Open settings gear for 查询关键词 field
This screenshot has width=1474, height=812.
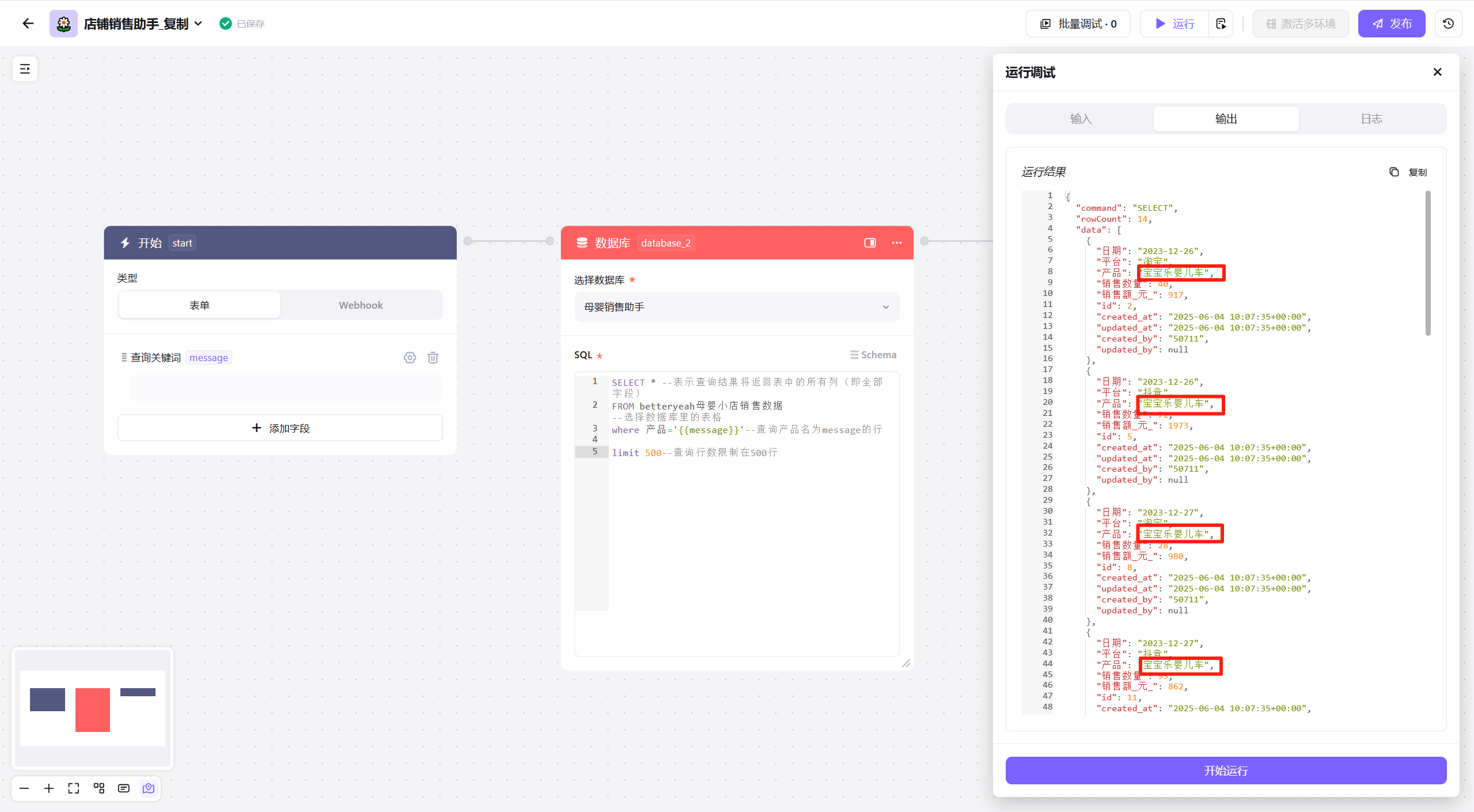[410, 358]
